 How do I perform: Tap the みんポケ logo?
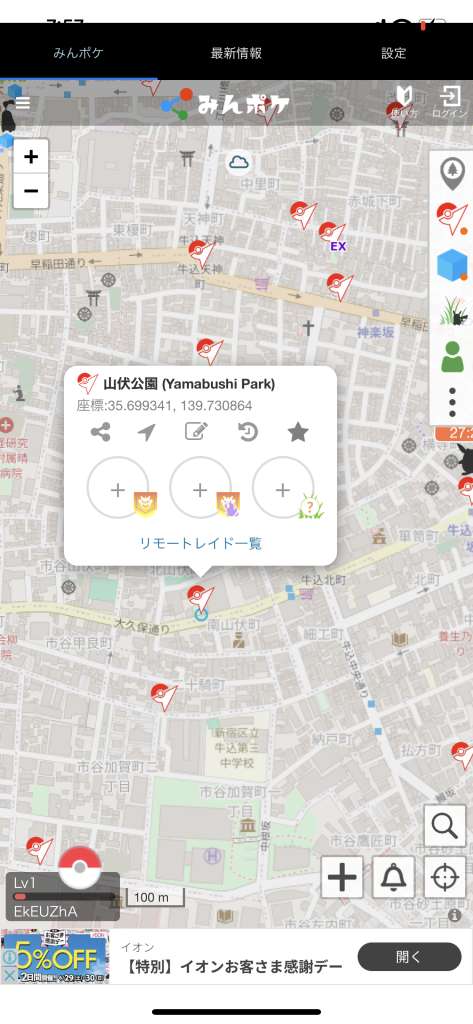(225, 103)
